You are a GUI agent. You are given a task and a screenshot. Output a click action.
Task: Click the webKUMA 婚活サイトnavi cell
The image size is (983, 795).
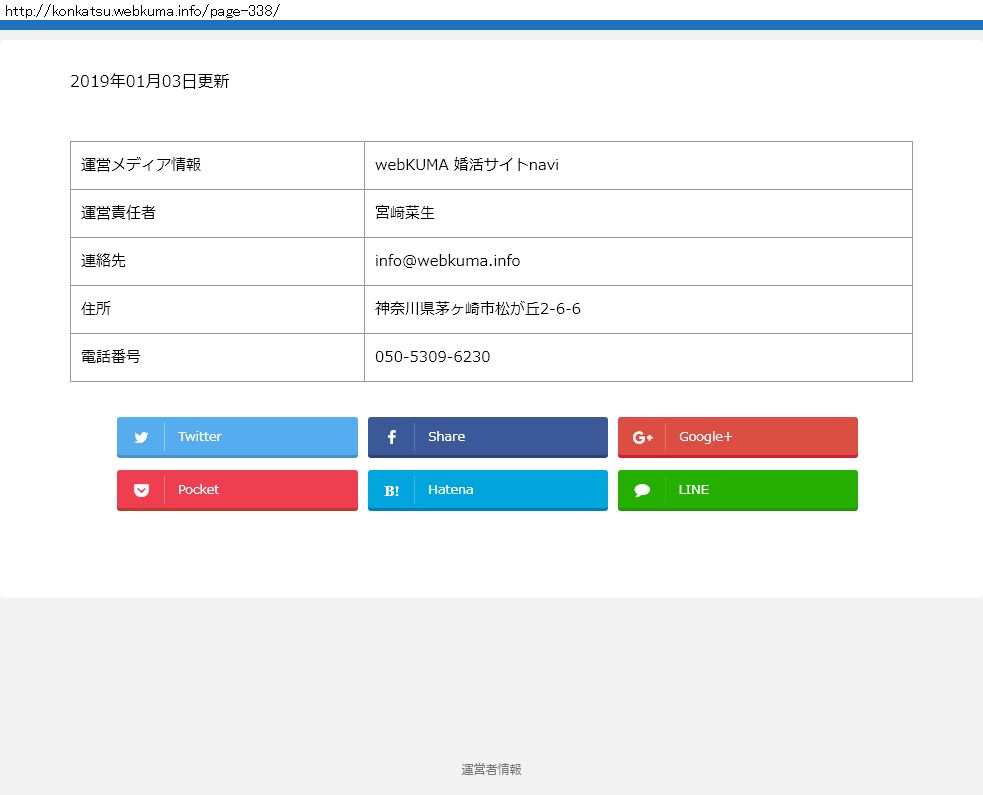466,165
